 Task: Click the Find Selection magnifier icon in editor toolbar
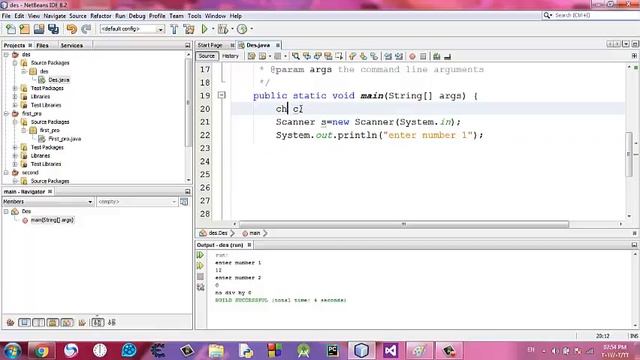[x=296, y=56]
